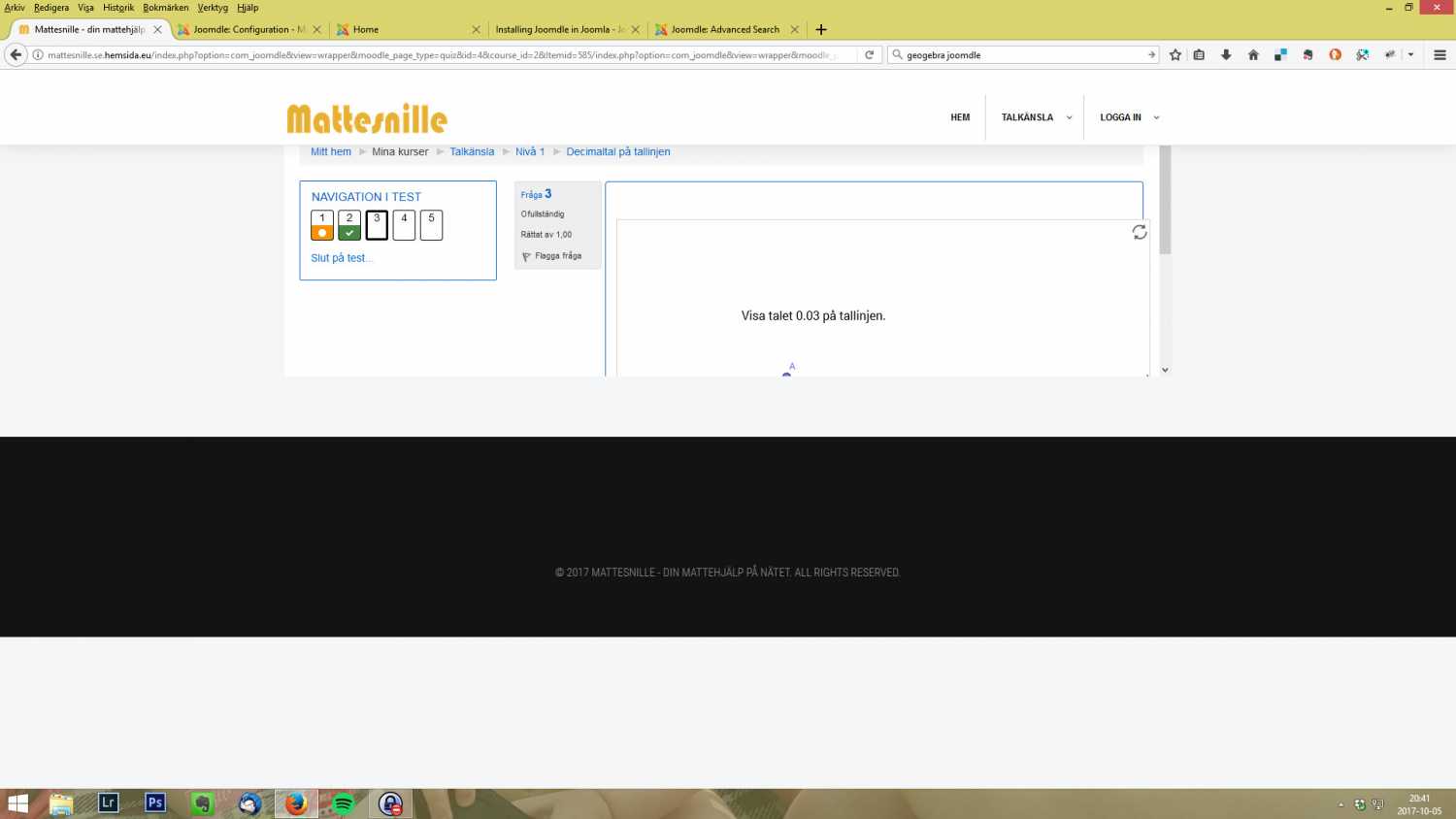Screen dimensions: 1456x819
Task: Open the Nivå 1 breadcrumb link
Action: (x=529, y=152)
